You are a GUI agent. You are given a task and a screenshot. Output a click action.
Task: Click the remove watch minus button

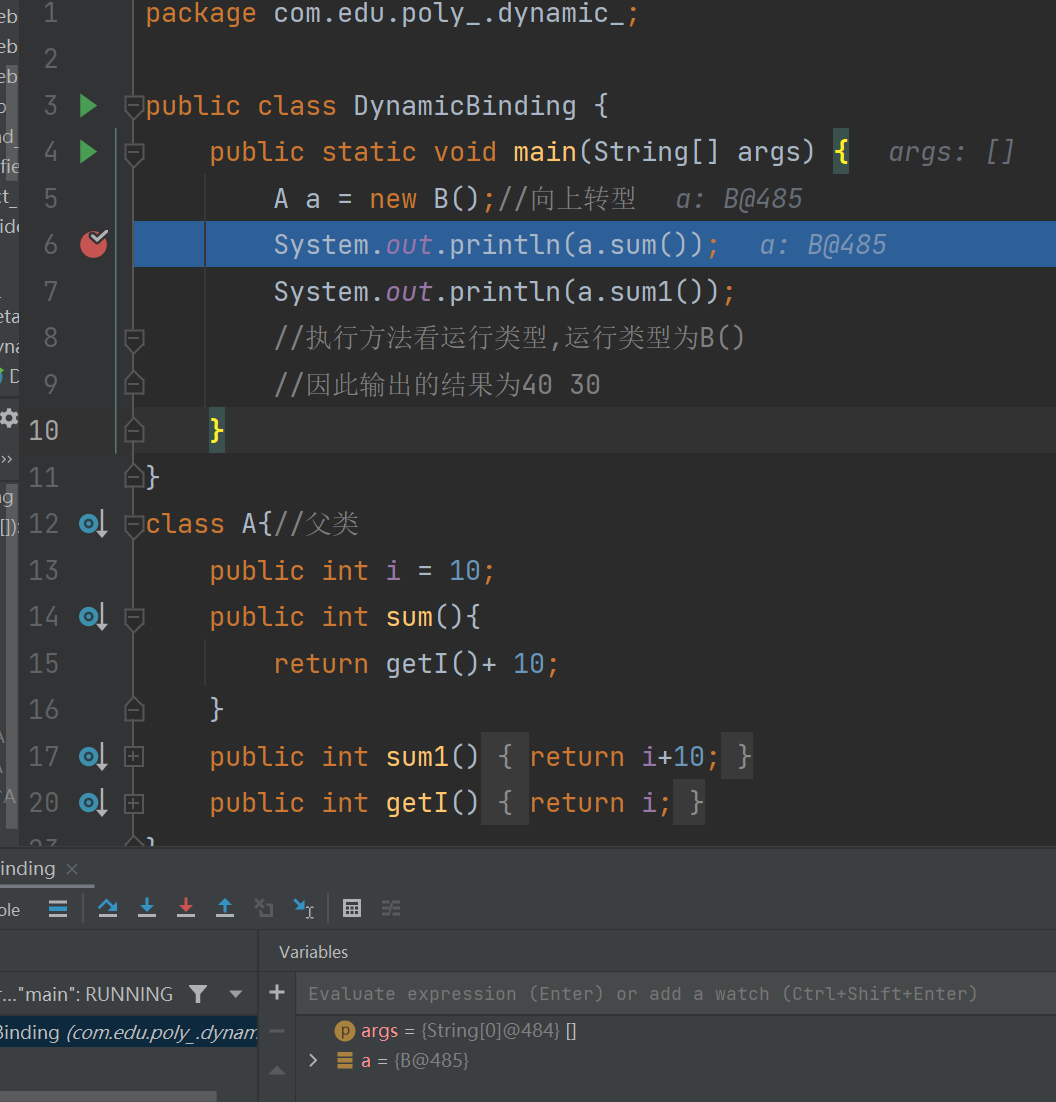pos(277,1031)
